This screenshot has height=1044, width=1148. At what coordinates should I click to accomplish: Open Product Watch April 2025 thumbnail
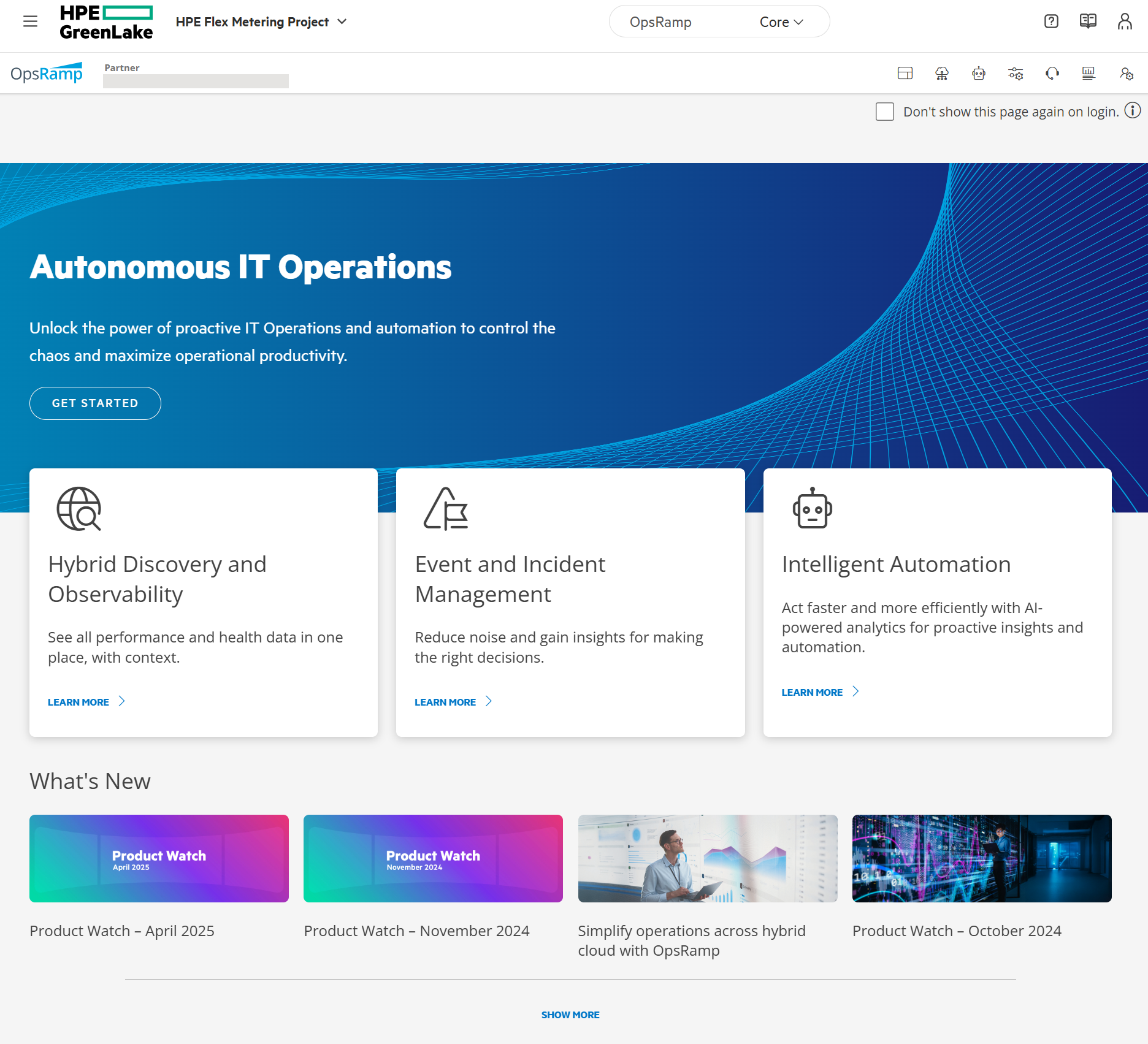pos(159,858)
